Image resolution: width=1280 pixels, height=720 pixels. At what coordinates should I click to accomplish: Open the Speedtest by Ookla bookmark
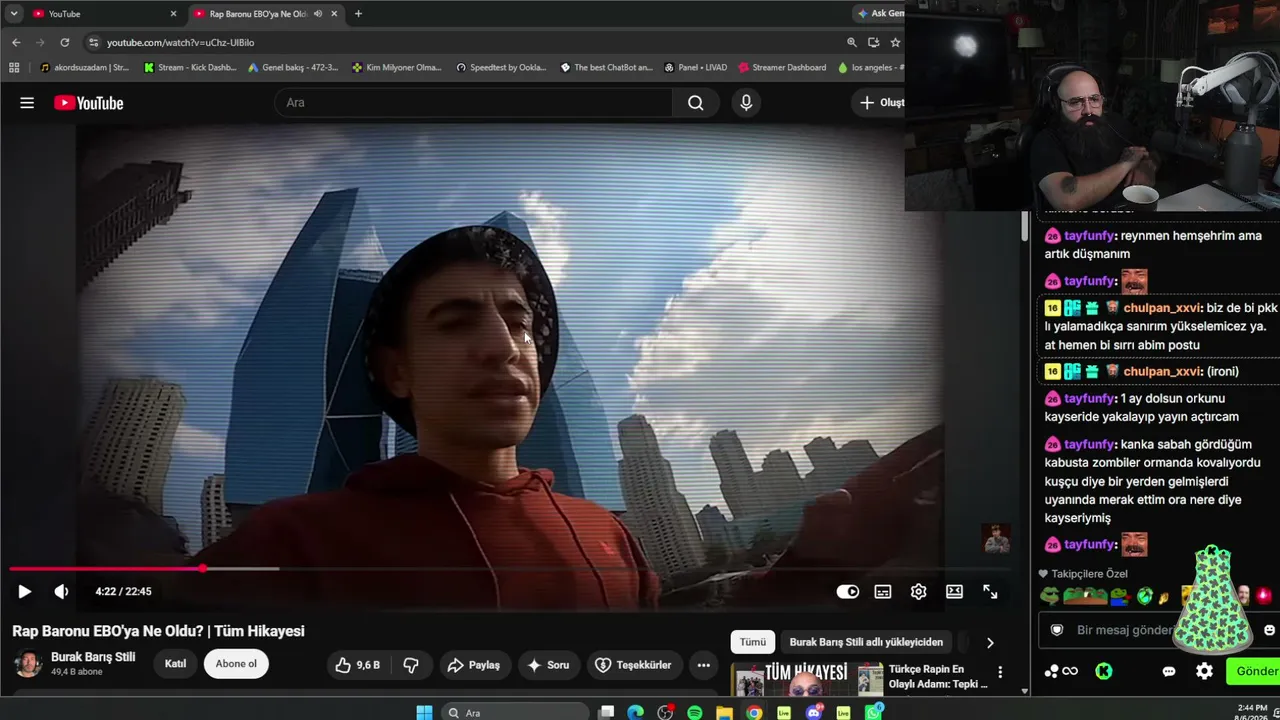(501, 68)
